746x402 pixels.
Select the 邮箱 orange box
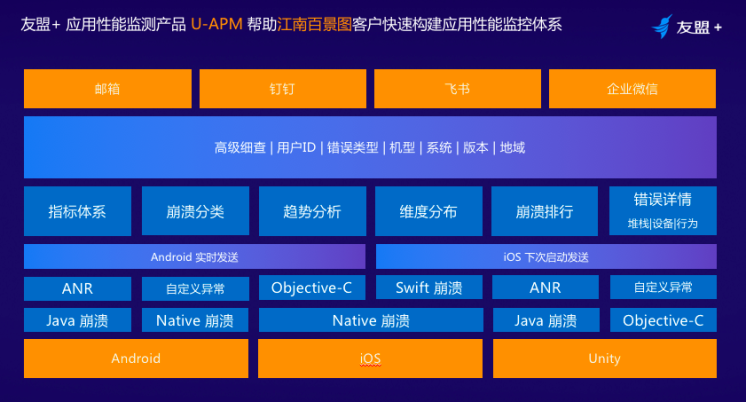coord(108,88)
